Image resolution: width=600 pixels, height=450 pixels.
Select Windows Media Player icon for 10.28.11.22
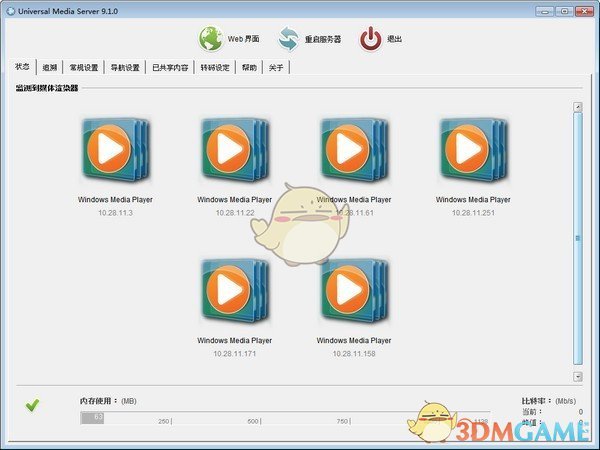(235, 149)
